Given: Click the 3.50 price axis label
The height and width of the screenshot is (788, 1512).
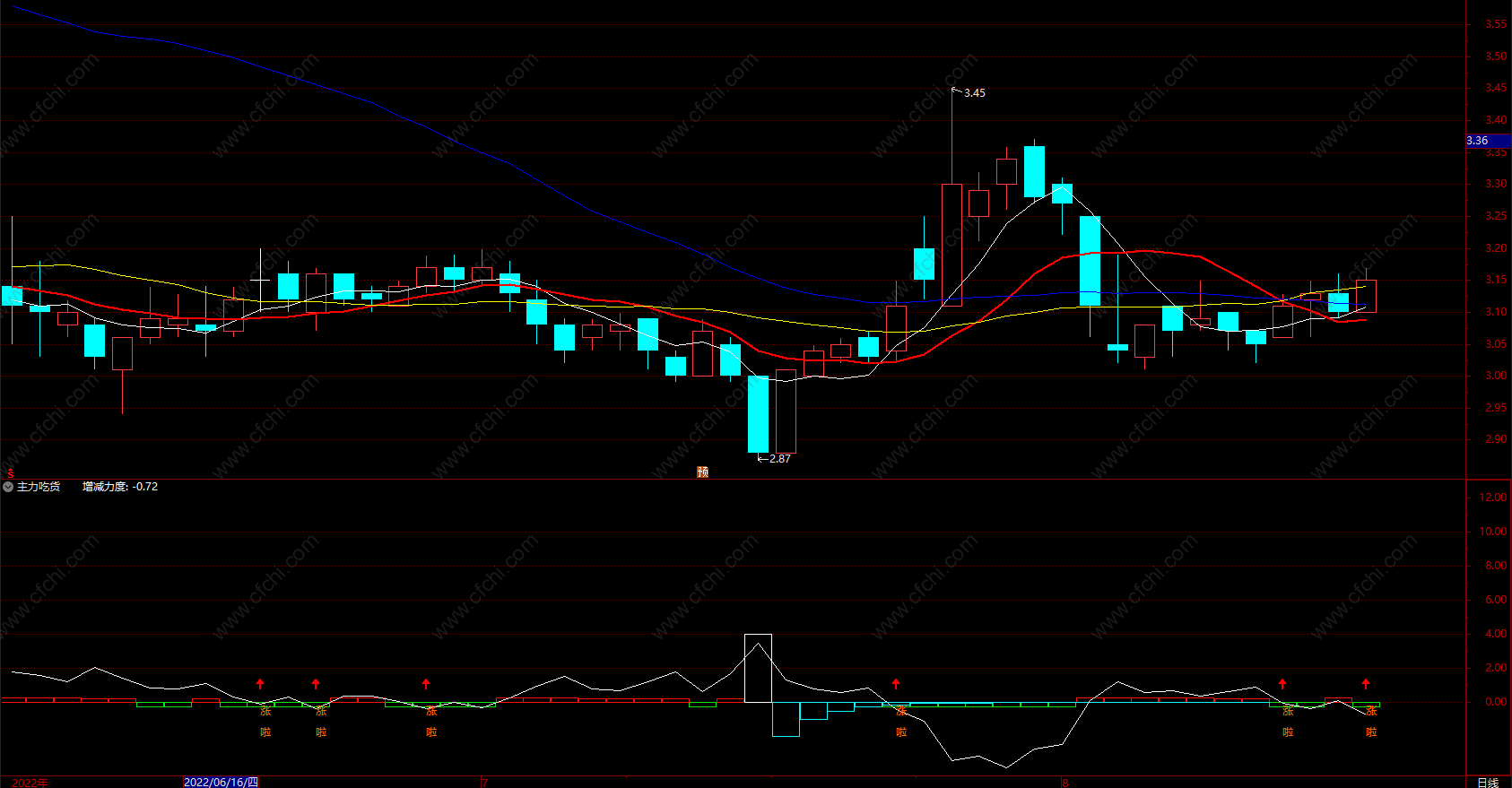Looking at the screenshot, I should click(x=1496, y=56).
